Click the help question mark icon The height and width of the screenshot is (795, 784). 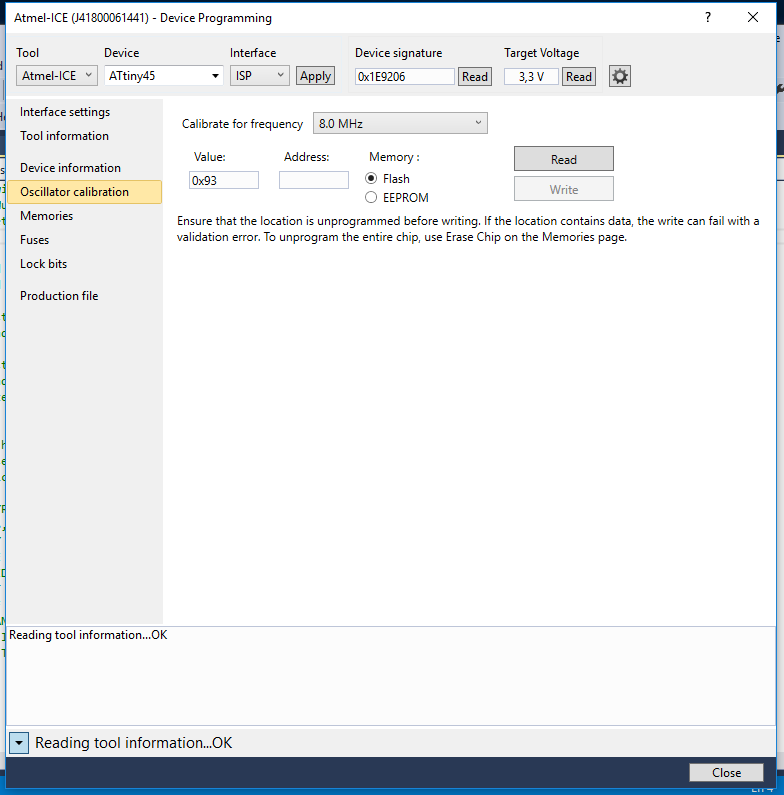(x=708, y=18)
